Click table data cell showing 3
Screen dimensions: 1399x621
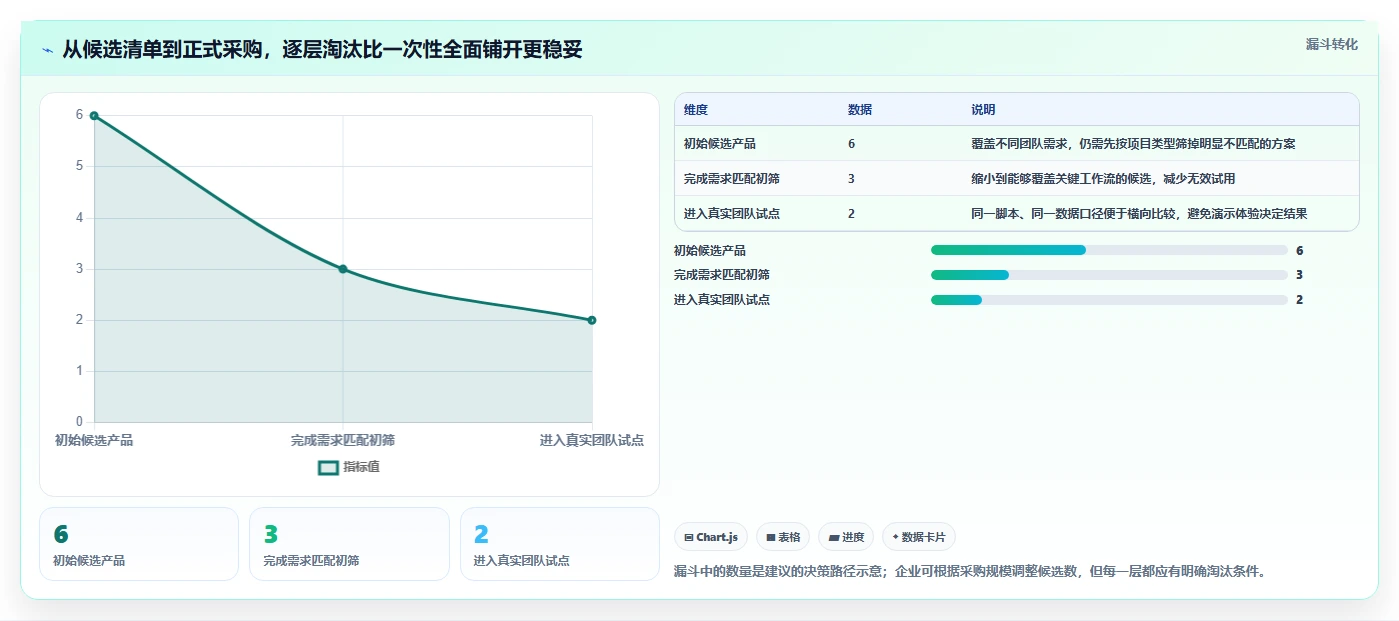(x=851, y=179)
